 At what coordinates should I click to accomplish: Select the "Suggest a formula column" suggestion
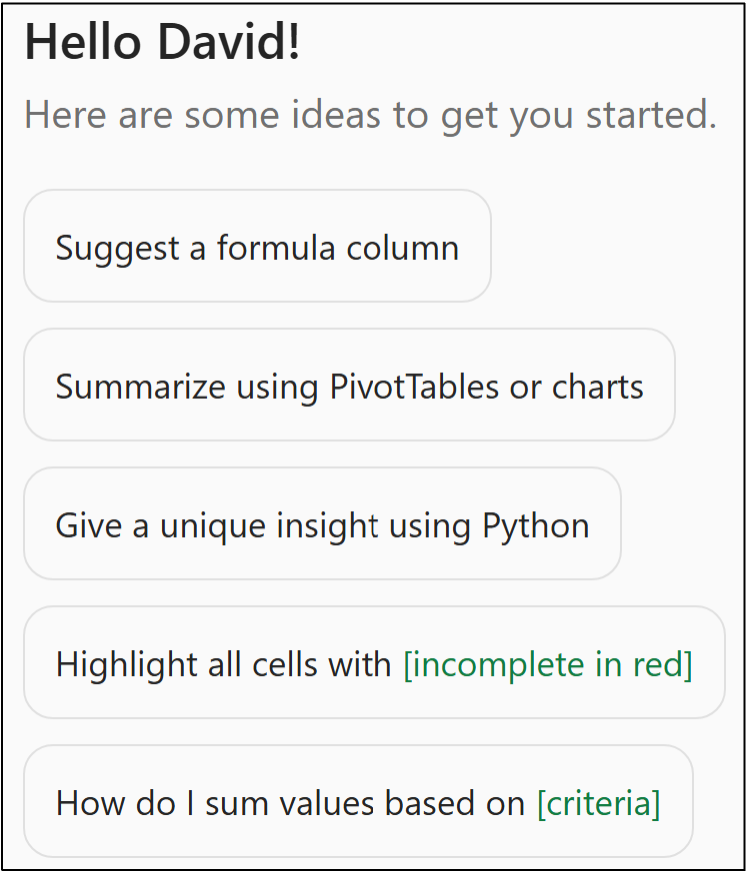click(257, 247)
